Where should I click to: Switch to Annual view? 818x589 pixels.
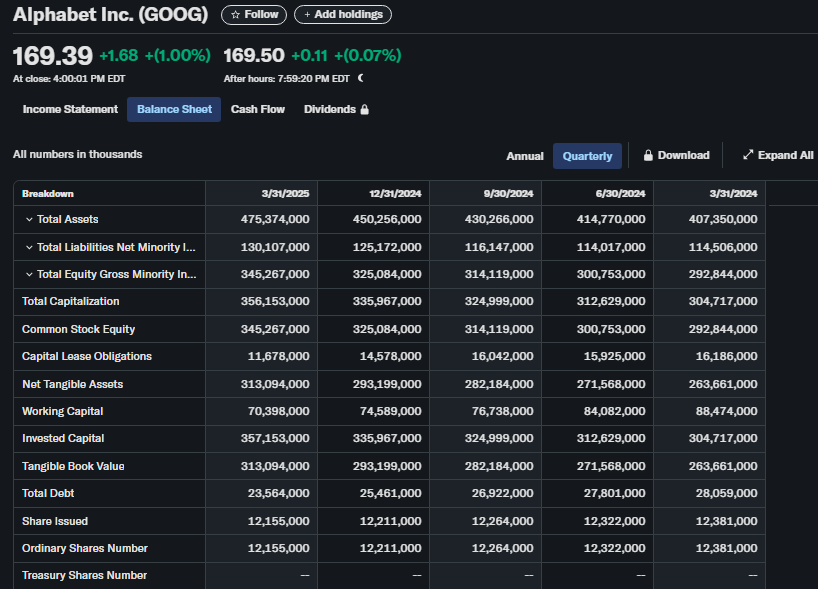point(525,156)
